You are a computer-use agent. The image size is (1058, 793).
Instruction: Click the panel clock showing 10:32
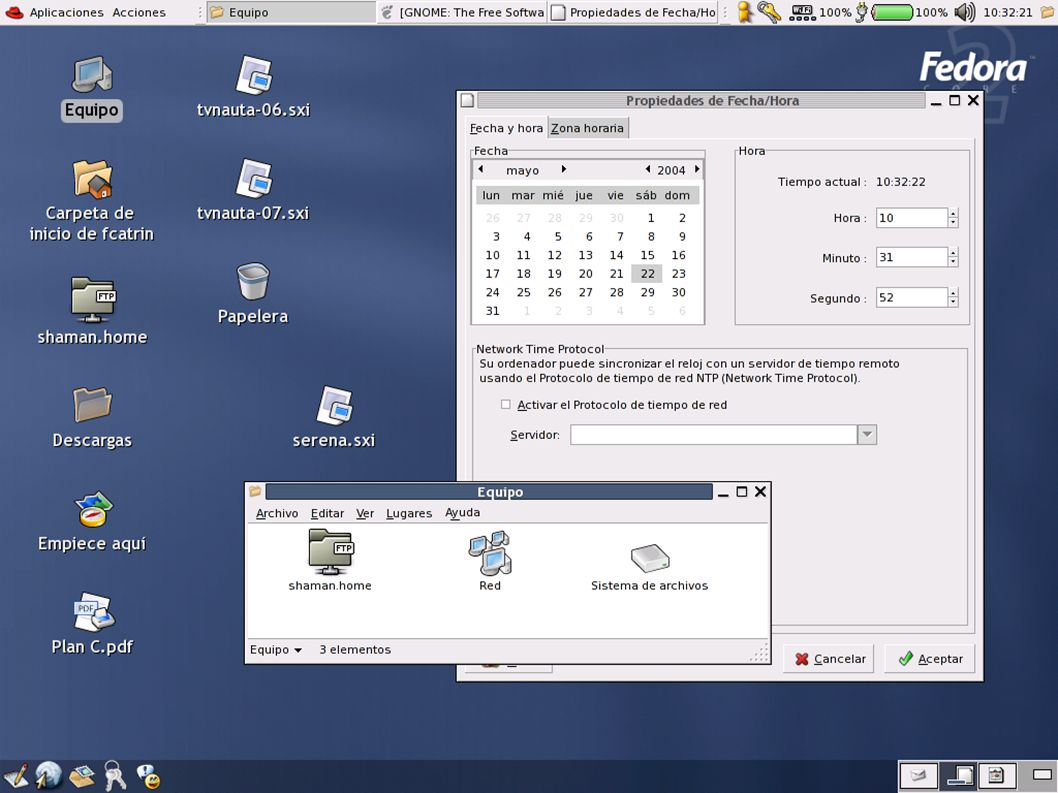pos(1007,12)
